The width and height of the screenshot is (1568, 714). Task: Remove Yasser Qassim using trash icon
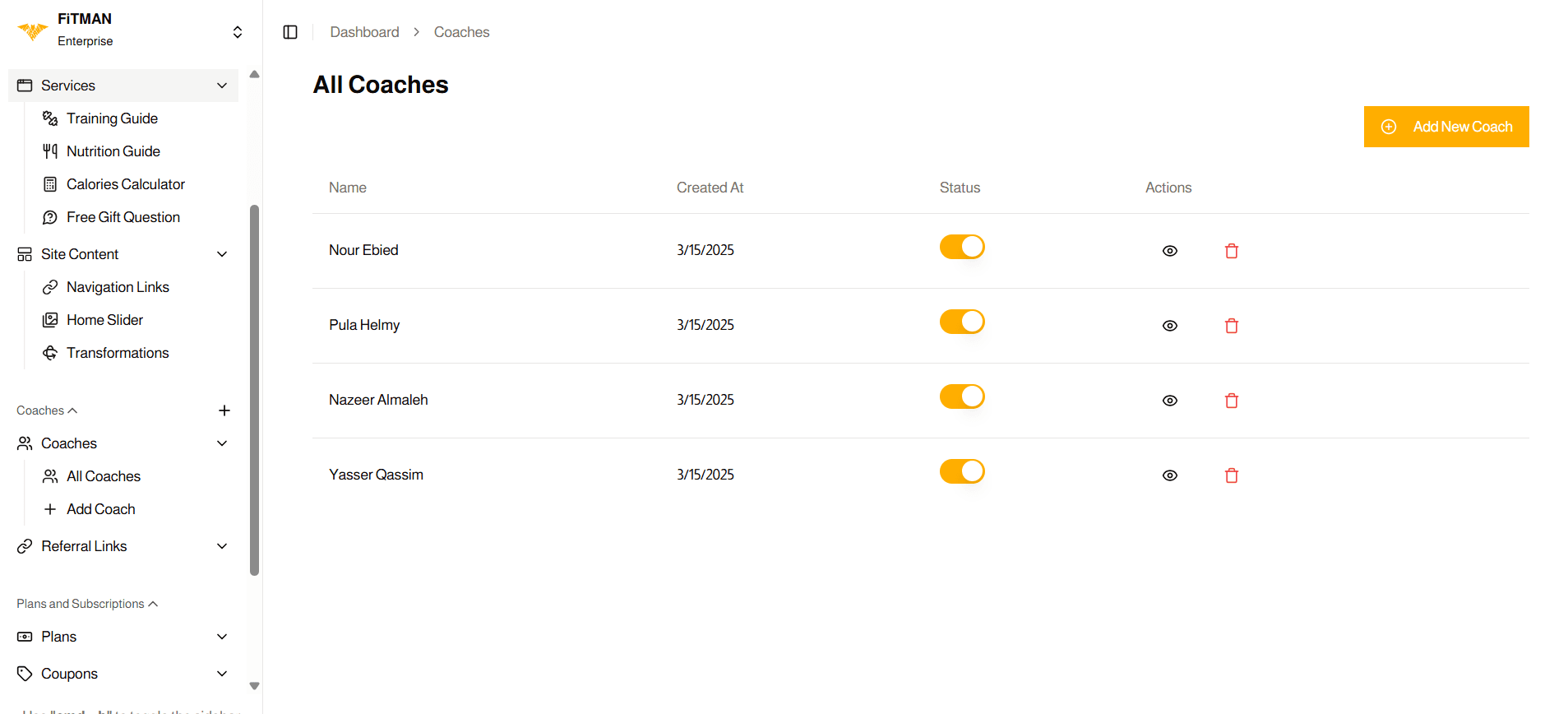(1231, 475)
